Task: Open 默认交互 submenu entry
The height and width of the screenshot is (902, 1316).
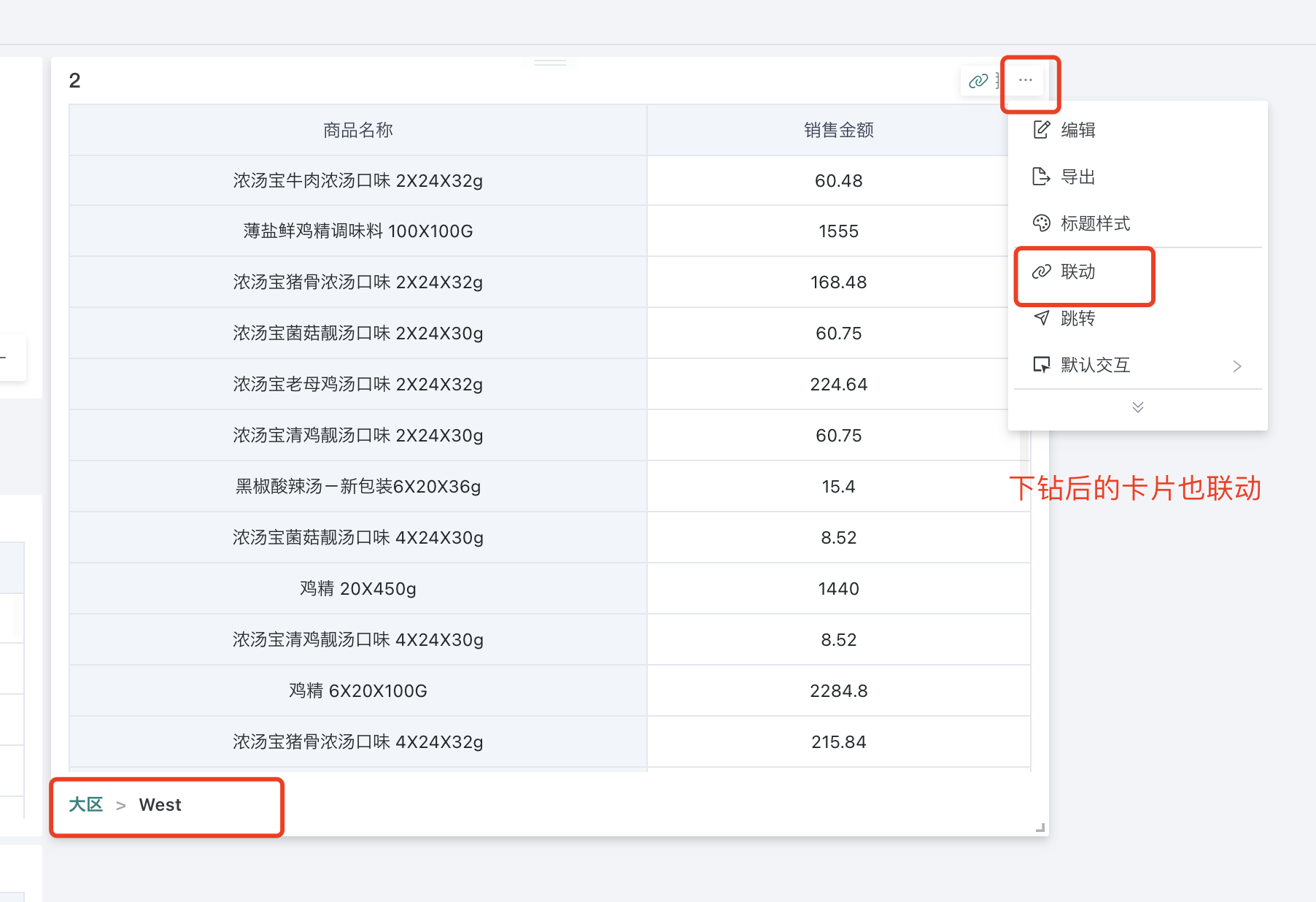Action: [x=1137, y=365]
